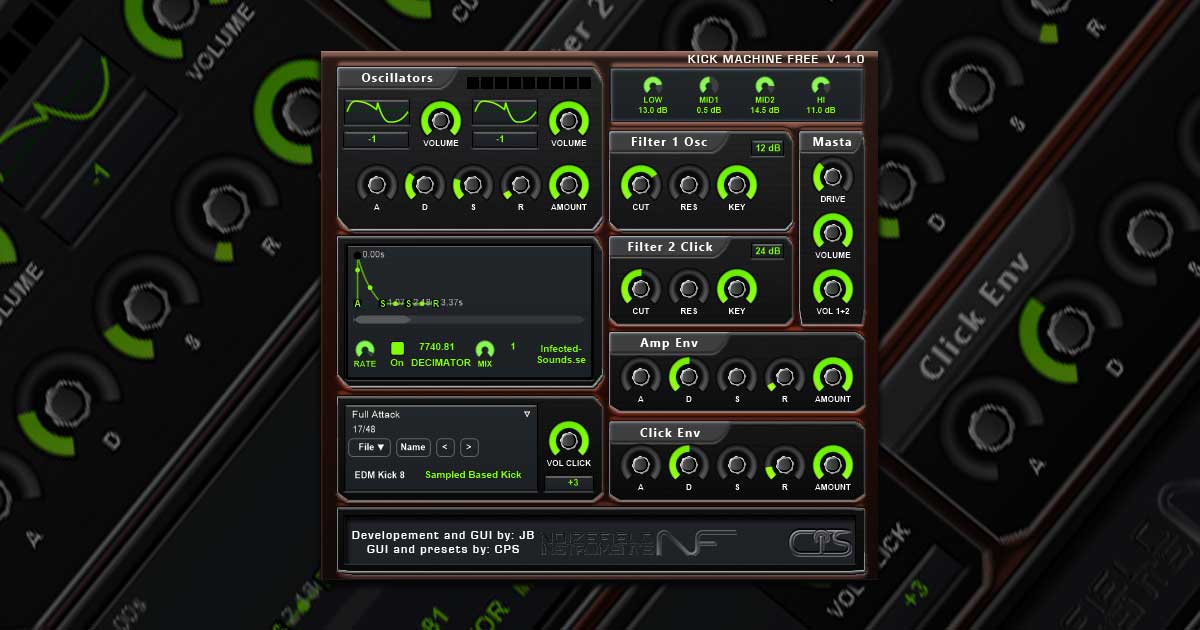Image resolution: width=1200 pixels, height=630 pixels.
Task: Open the Infected-Sounds.se link
Action: pos(561,354)
